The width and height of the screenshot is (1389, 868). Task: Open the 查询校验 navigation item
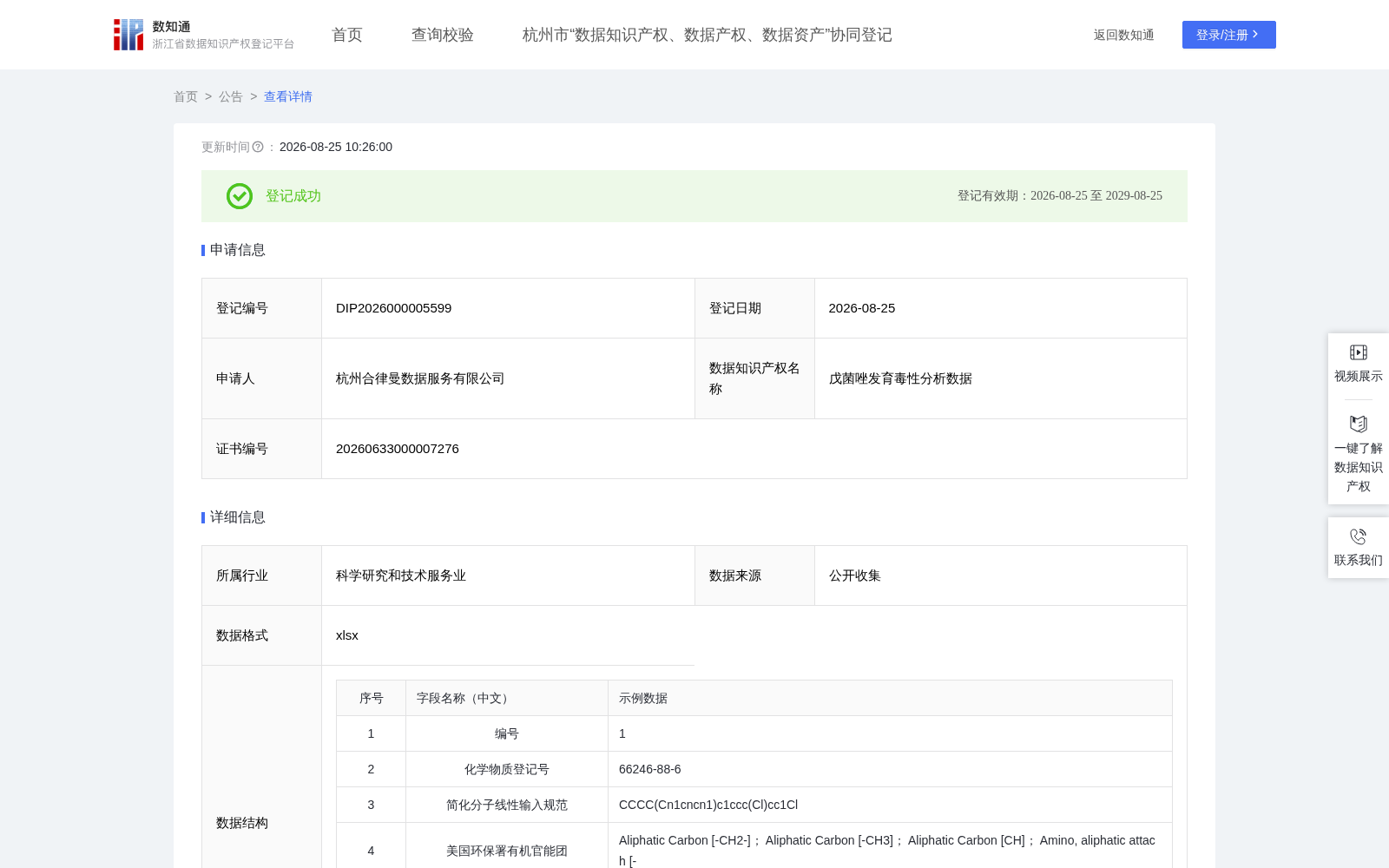(x=443, y=35)
